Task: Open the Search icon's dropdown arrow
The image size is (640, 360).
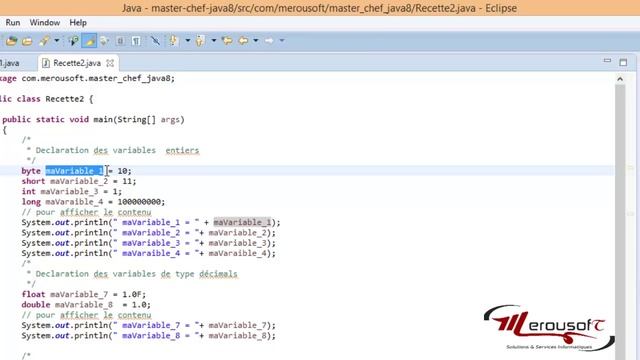Action: [x=57, y=40]
